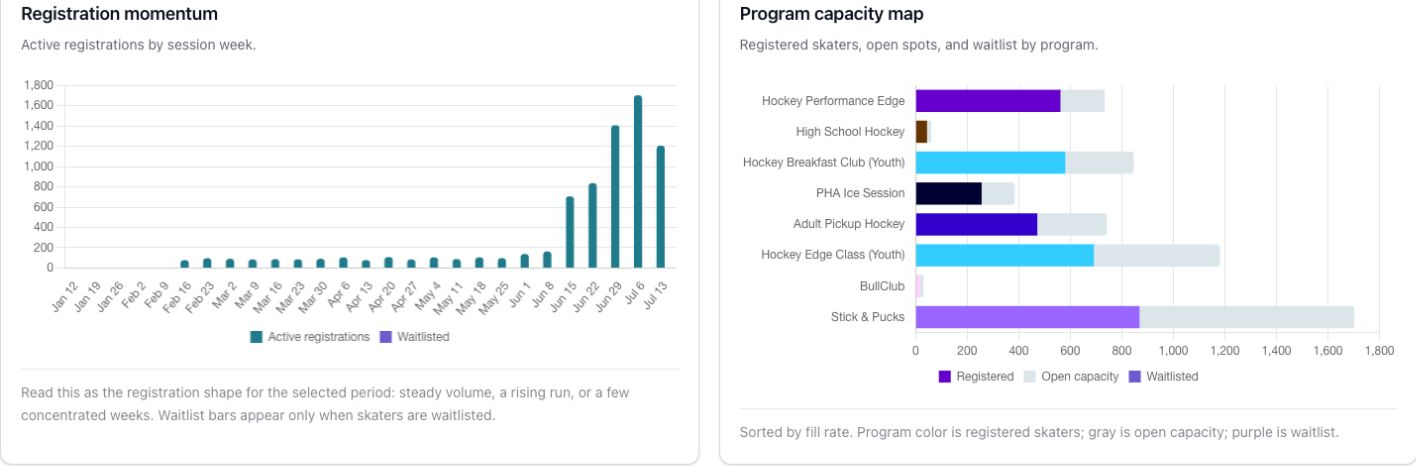Toggle the Waitlisted legend in capacity map

point(1163,377)
